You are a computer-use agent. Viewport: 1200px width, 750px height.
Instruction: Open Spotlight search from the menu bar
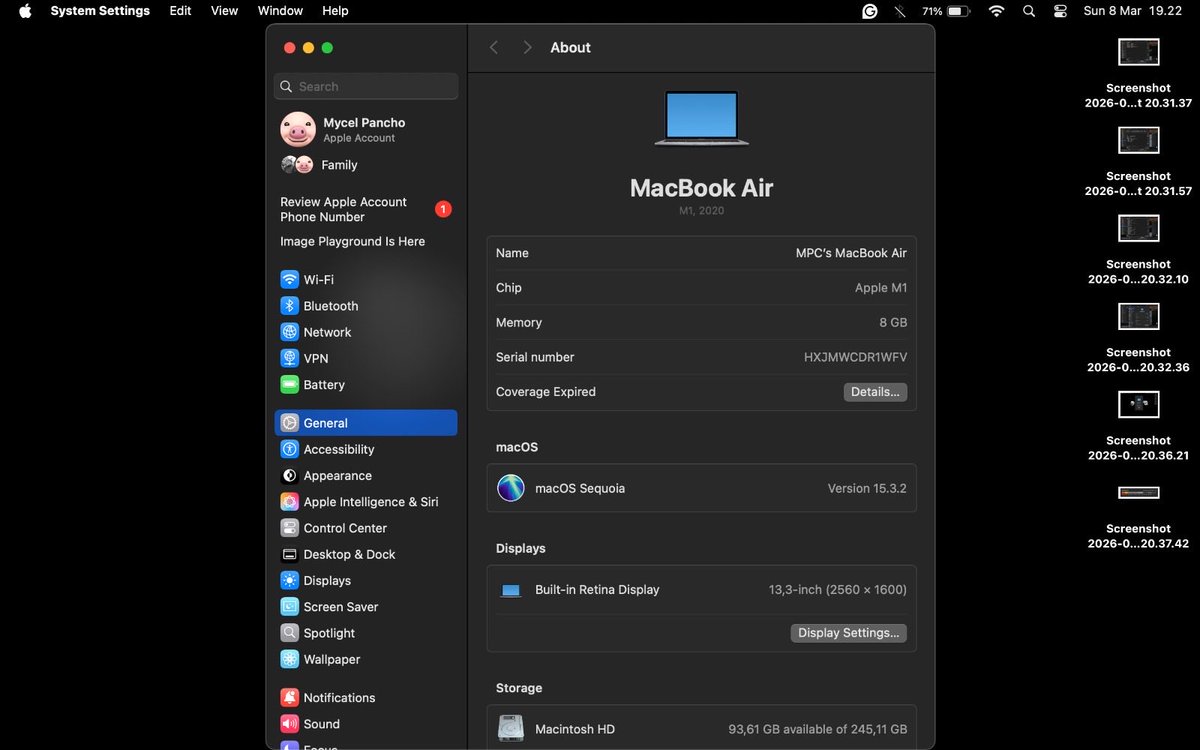click(x=1029, y=11)
